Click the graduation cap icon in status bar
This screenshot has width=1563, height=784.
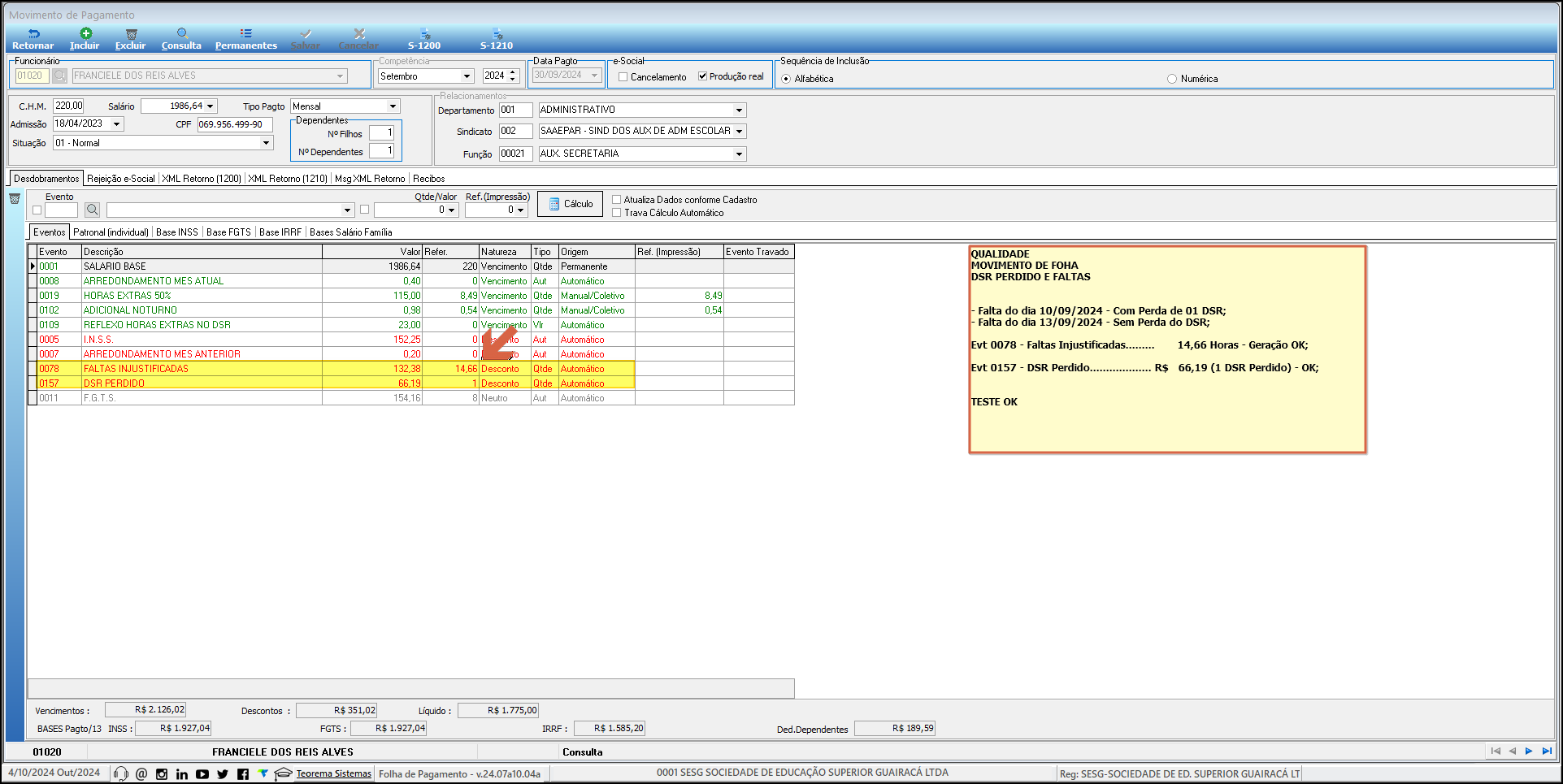tap(283, 773)
